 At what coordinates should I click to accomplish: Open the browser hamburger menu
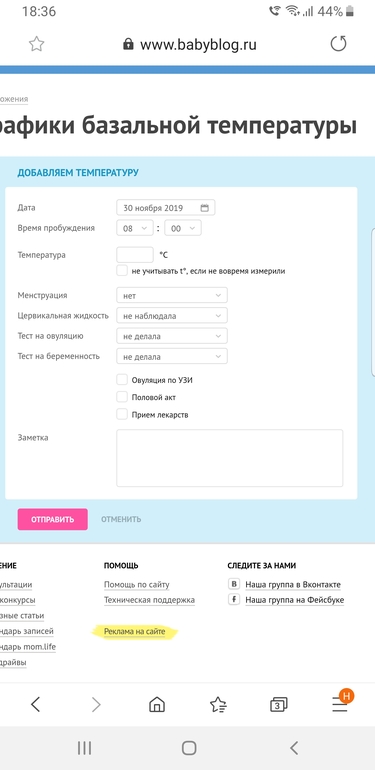pos(340,705)
